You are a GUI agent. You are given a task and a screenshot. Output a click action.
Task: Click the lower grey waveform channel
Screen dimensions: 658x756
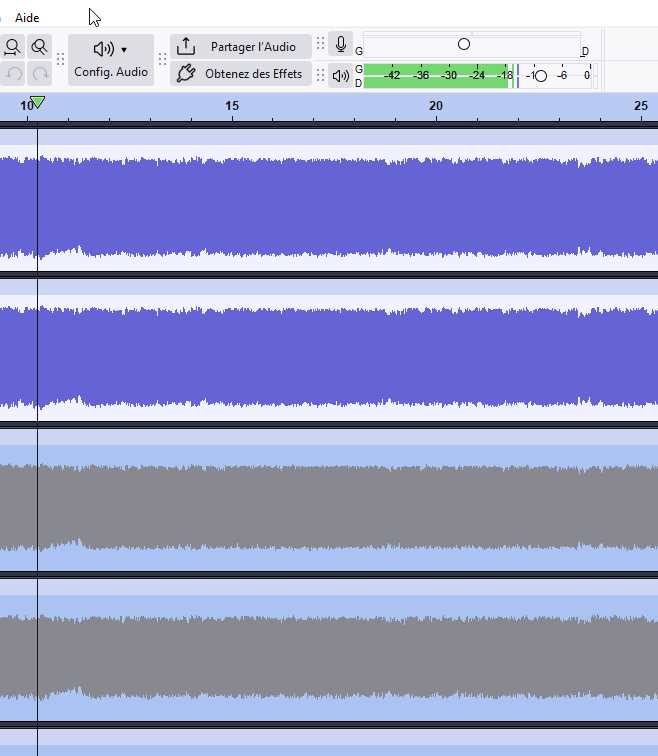(329, 658)
